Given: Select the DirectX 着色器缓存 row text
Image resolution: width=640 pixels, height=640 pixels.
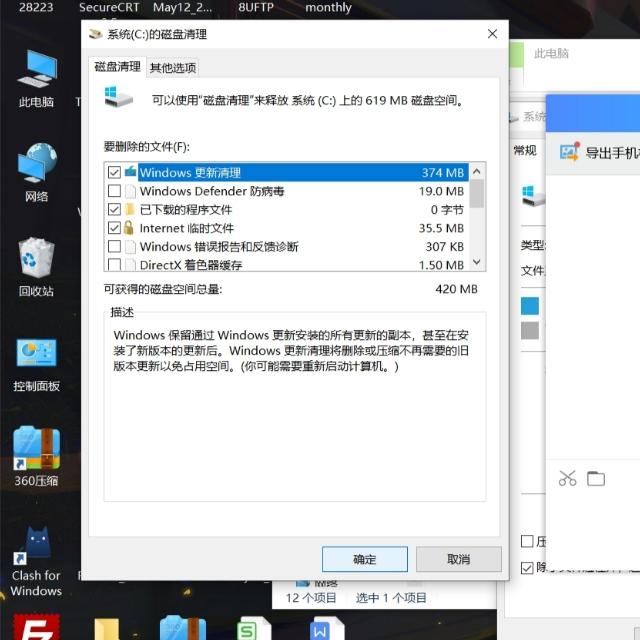Looking at the screenshot, I should point(191,265).
